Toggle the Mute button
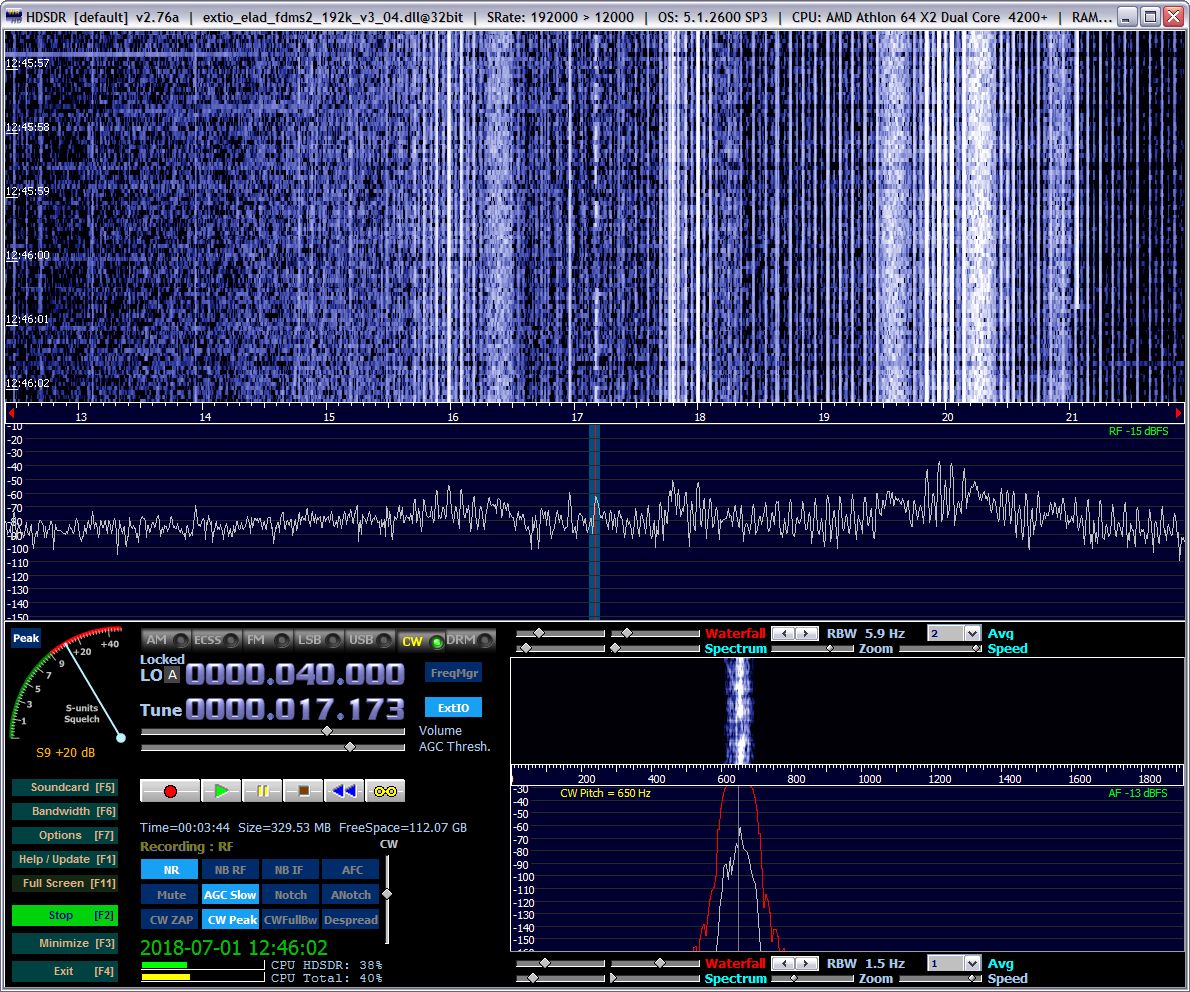 click(169, 895)
